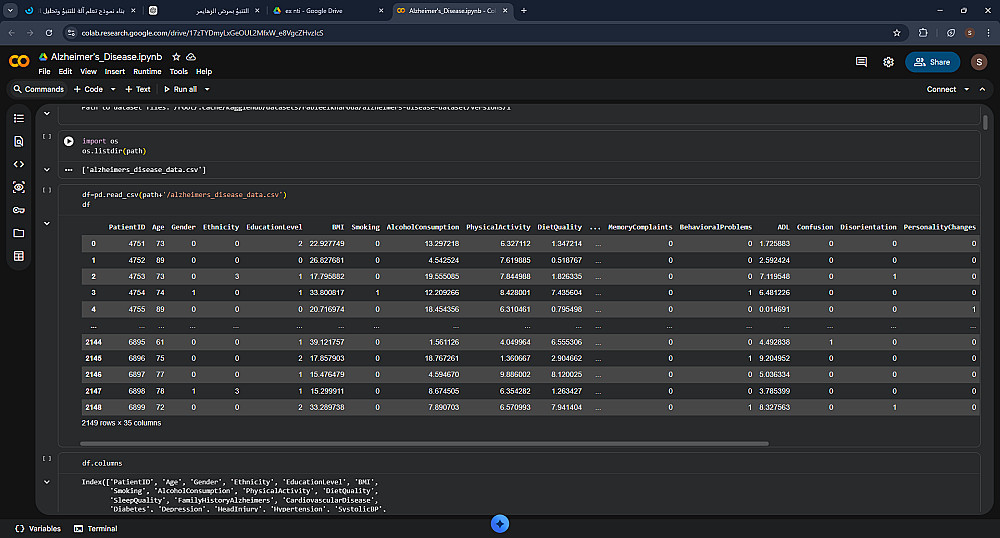Open the Code button dropdown arrow

[113, 89]
